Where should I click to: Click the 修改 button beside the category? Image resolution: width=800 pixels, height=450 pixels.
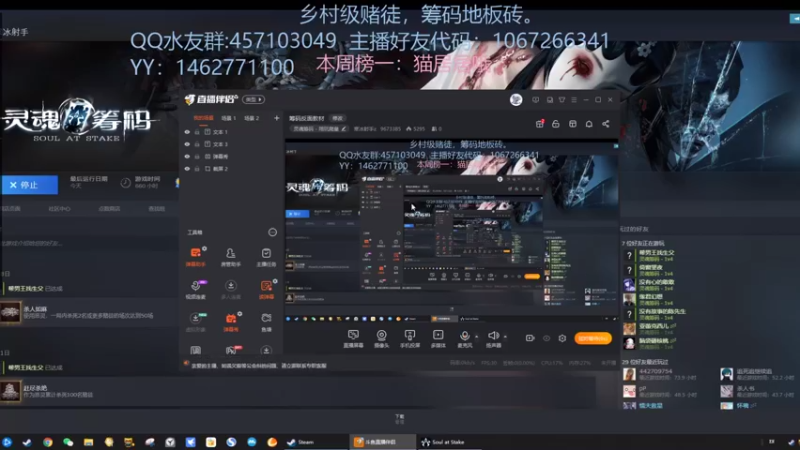coord(337,118)
